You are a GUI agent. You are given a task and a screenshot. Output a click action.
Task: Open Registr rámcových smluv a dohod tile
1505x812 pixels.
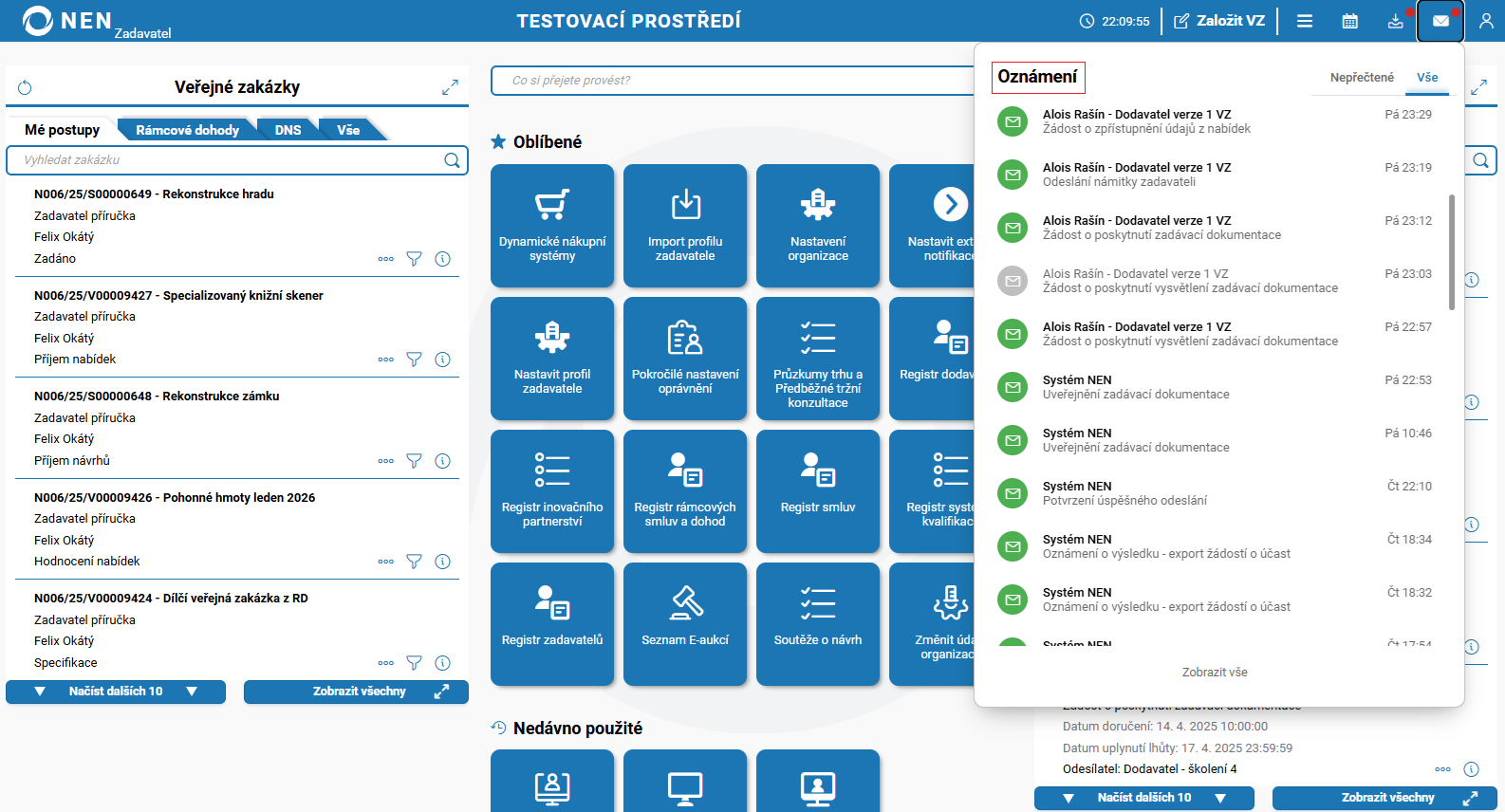click(x=685, y=491)
